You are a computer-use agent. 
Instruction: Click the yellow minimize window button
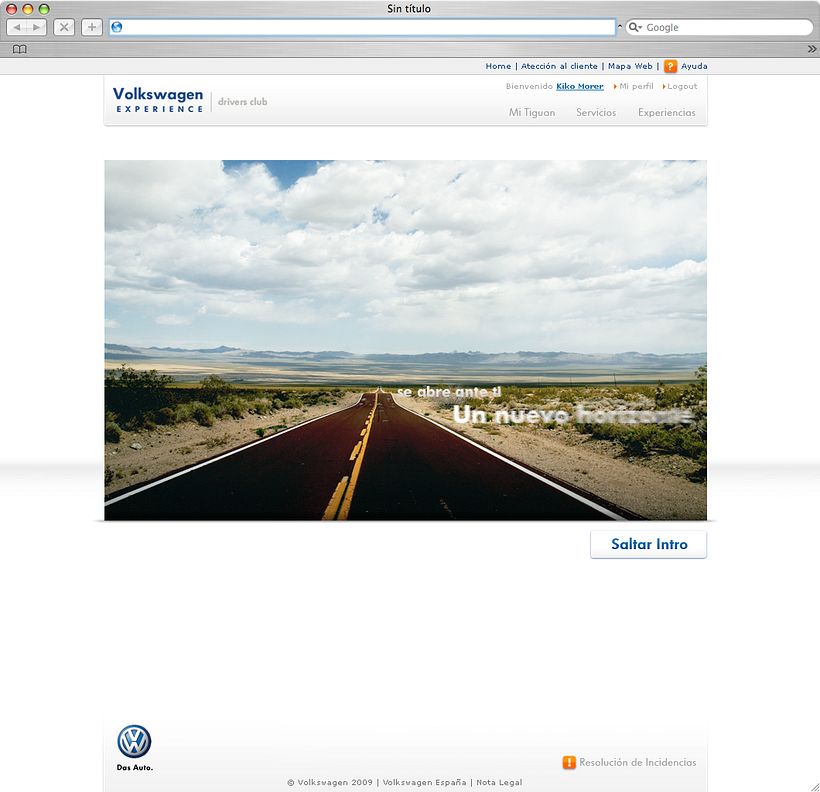(x=28, y=9)
